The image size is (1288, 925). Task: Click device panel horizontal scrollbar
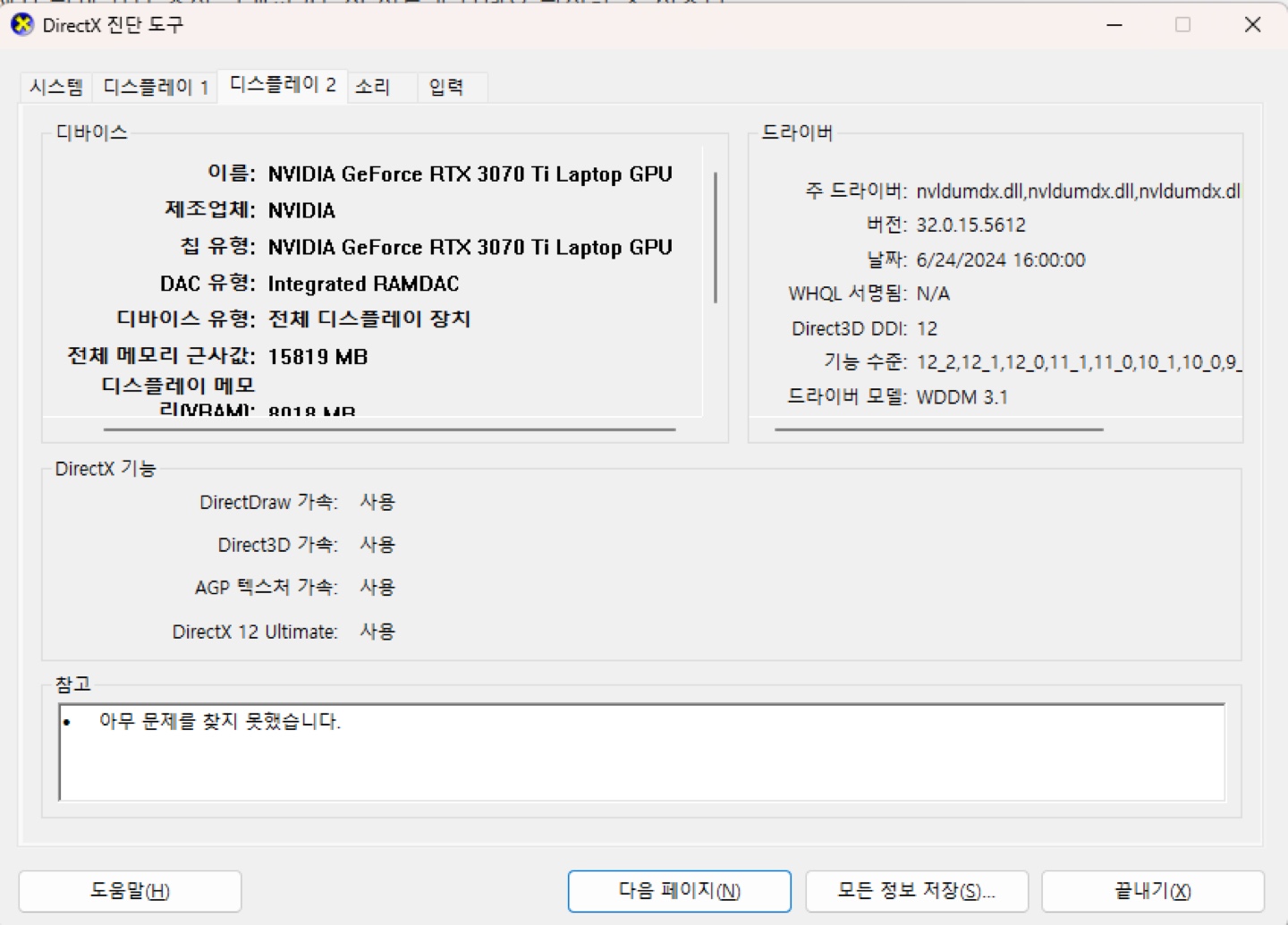pos(389,429)
